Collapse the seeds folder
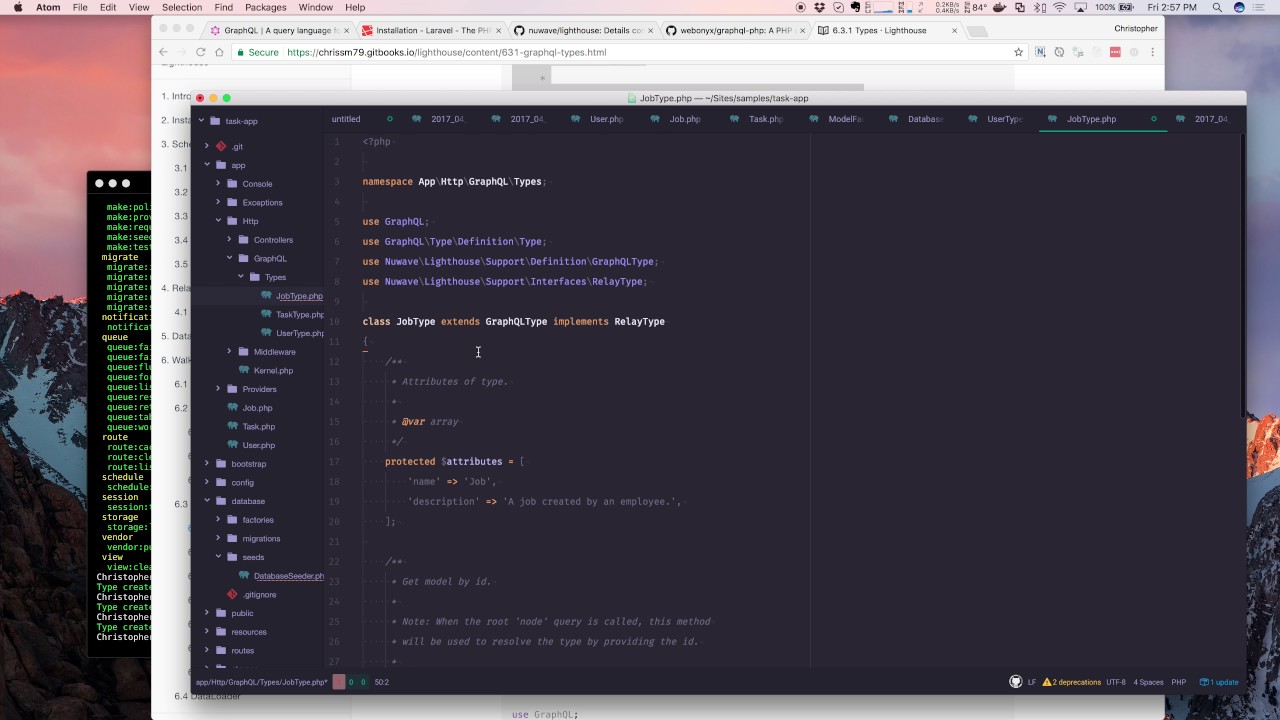This screenshot has height=720, width=1280. (218, 557)
